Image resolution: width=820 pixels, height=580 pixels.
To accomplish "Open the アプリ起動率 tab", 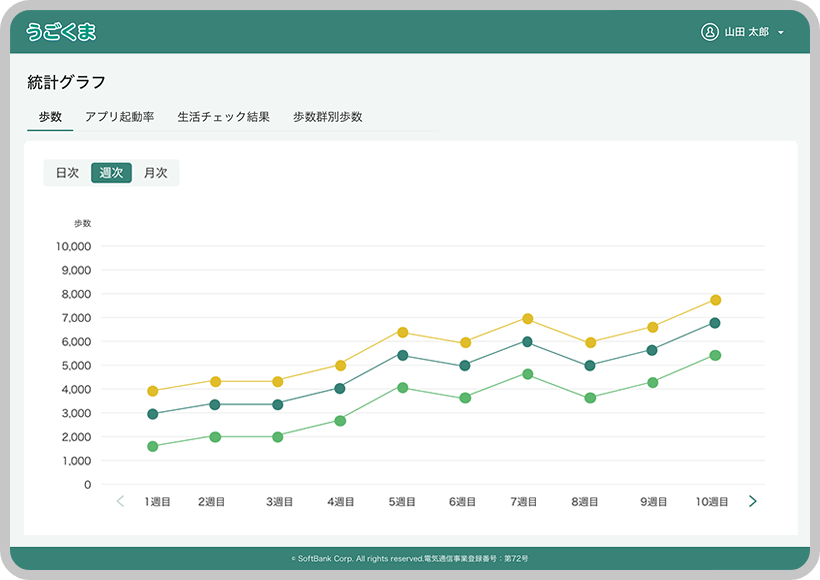I will click(x=119, y=117).
